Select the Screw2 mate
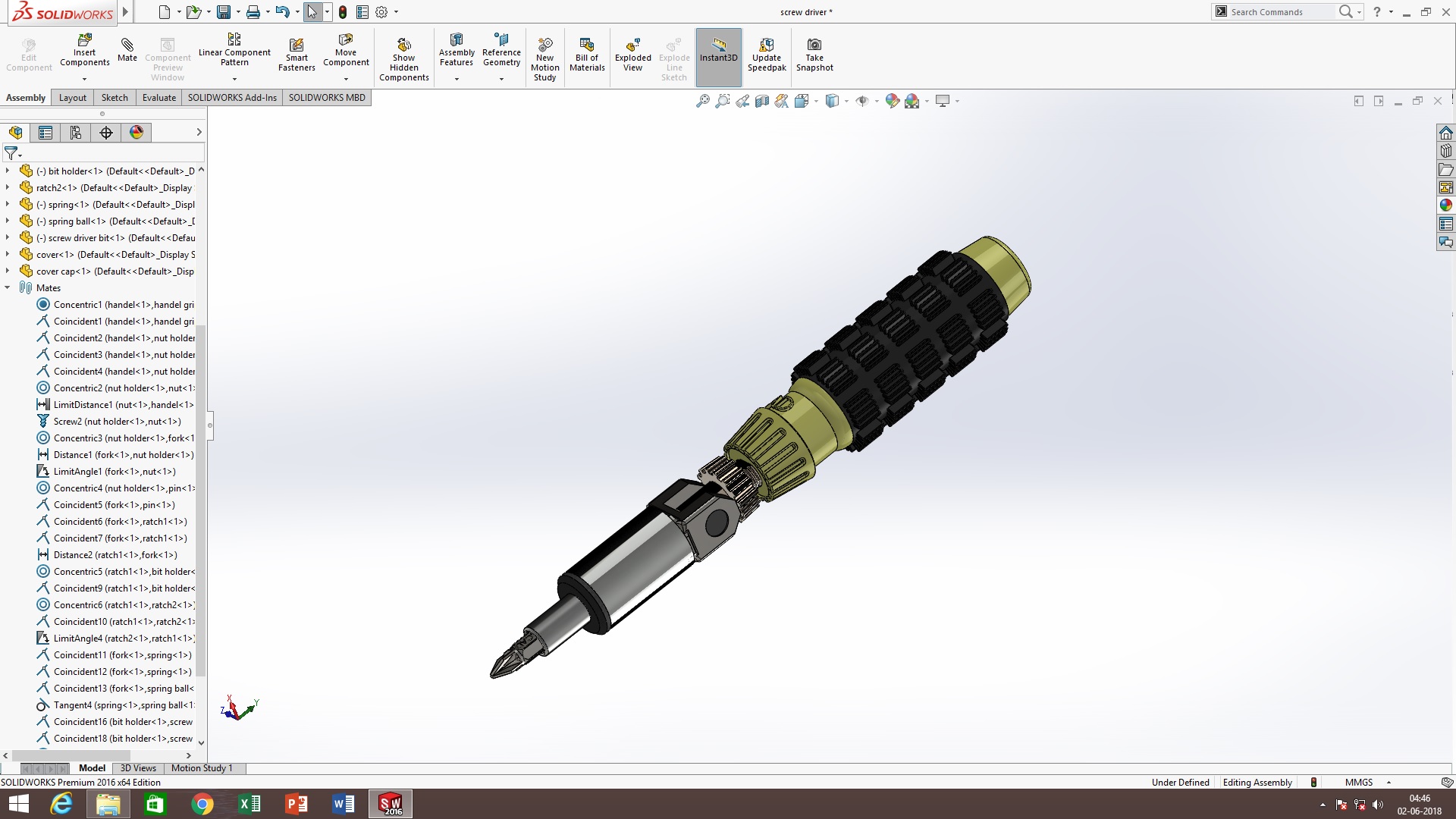The image size is (1456, 819). click(x=110, y=421)
